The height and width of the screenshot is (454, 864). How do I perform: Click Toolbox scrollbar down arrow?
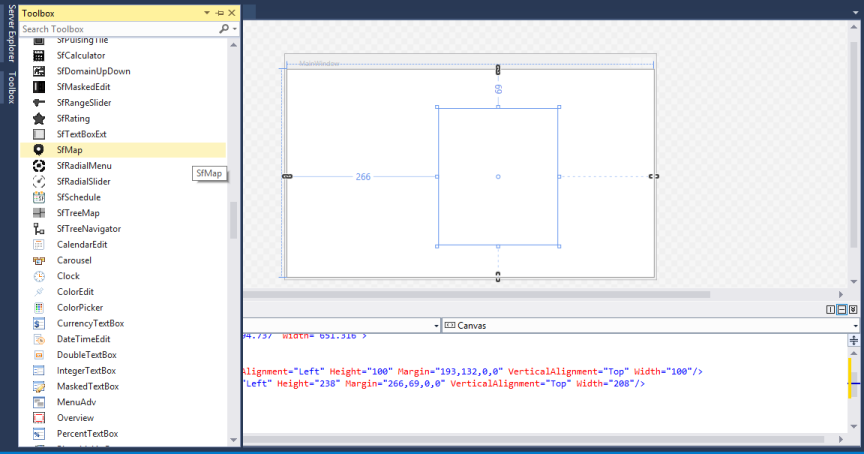(234, 440)
